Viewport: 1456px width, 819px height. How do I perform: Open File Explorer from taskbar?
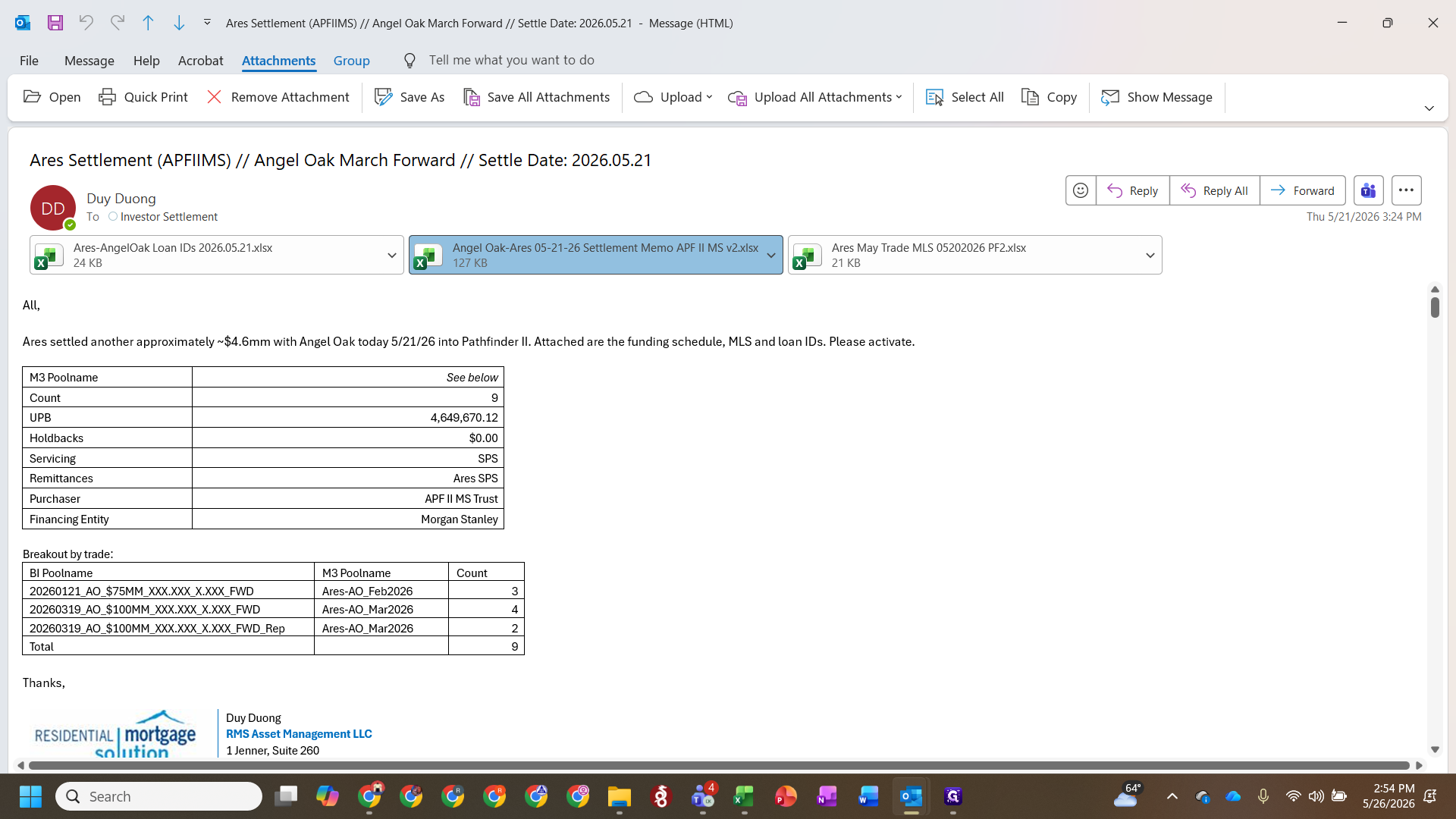click(x=620, y=796)
